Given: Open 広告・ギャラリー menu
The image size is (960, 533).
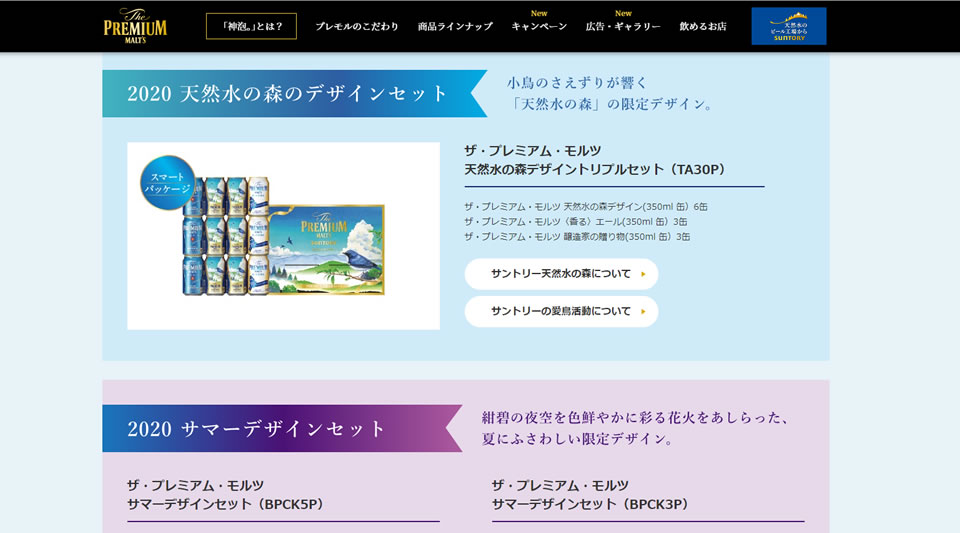Looking at the screenshot, I should click(623, 26).
